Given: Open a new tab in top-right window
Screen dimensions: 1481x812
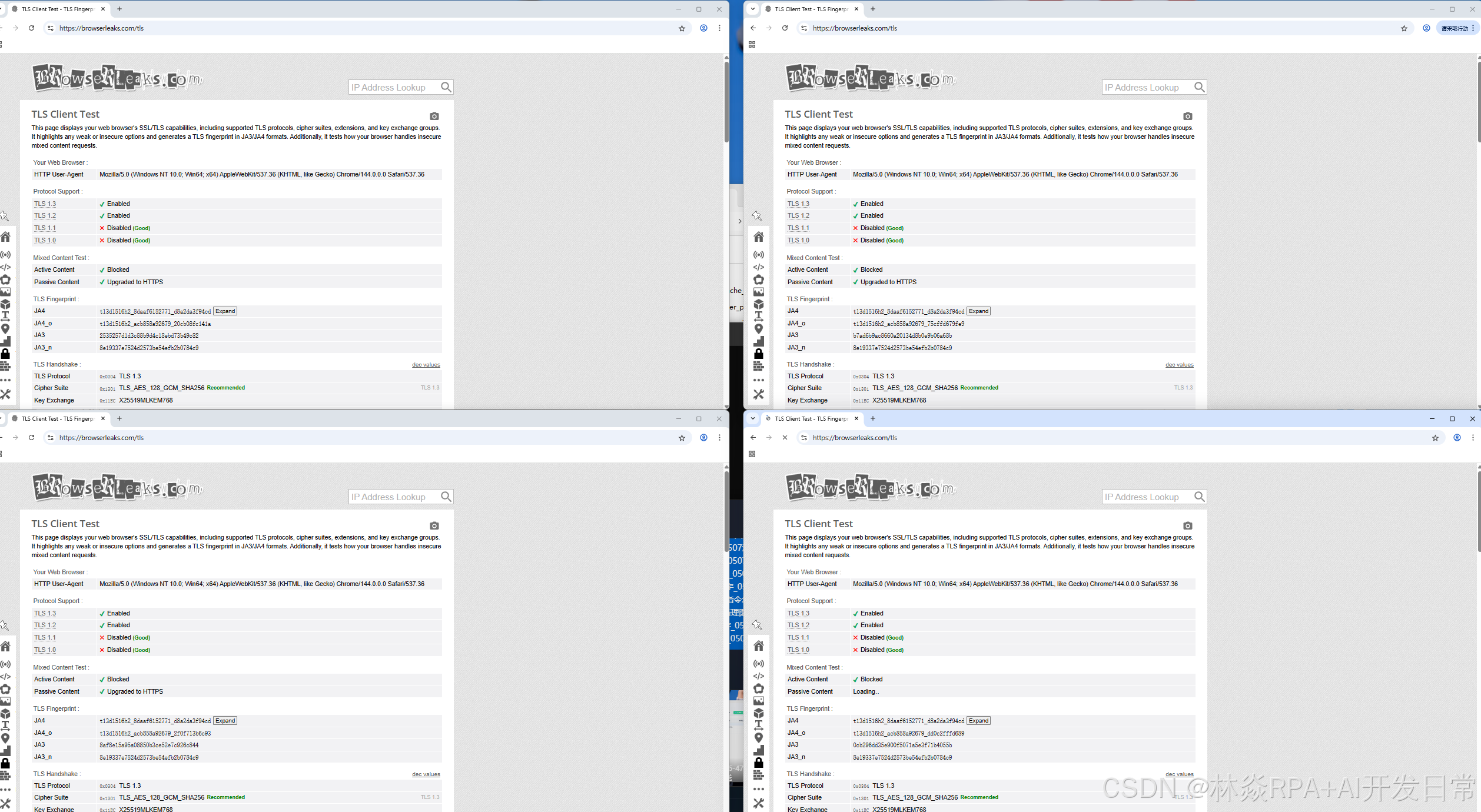Looking at the screenshot, I should pos(873,9).
